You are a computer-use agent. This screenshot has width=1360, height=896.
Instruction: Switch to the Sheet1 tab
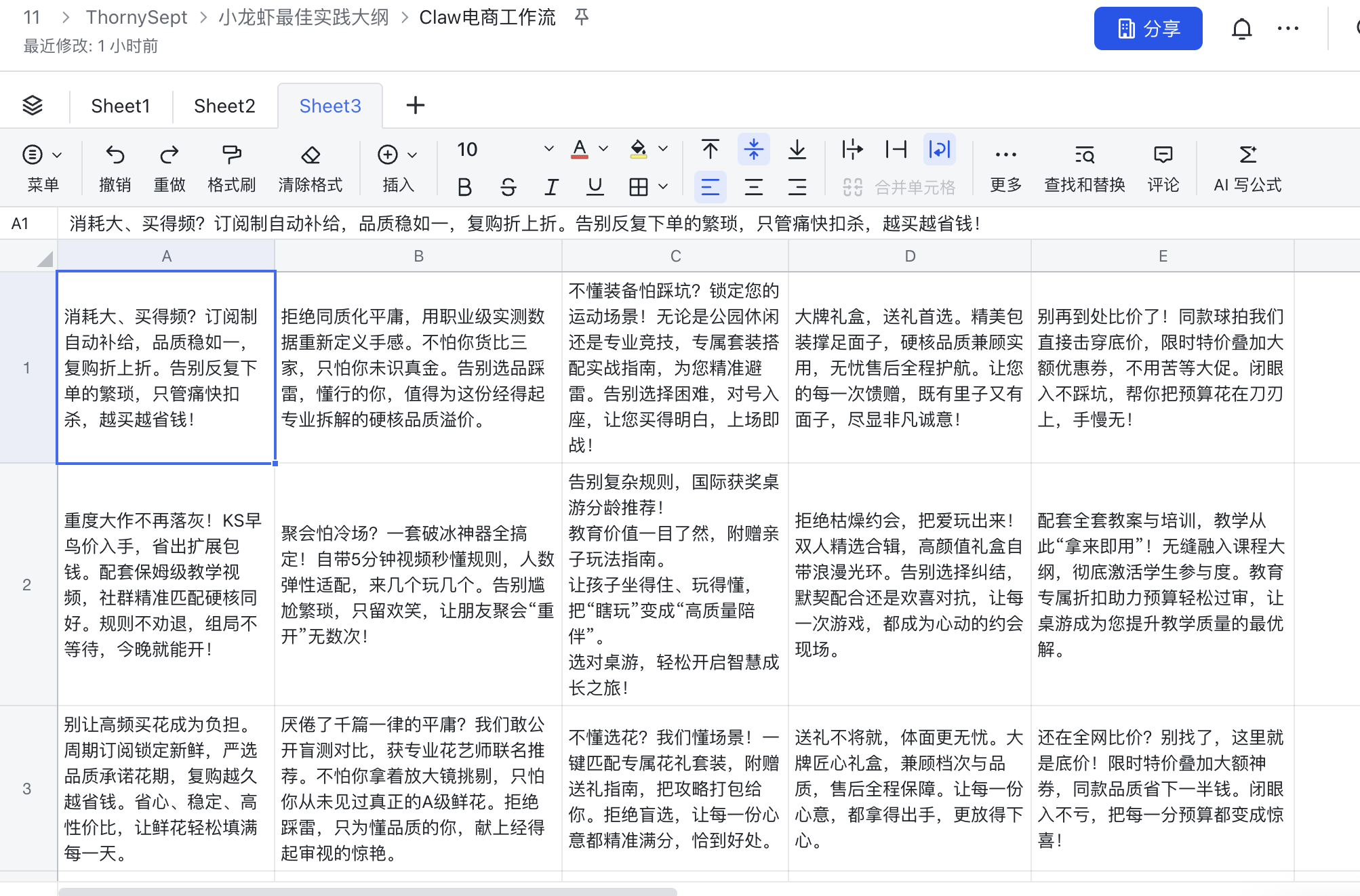click(x=120, y=106)
